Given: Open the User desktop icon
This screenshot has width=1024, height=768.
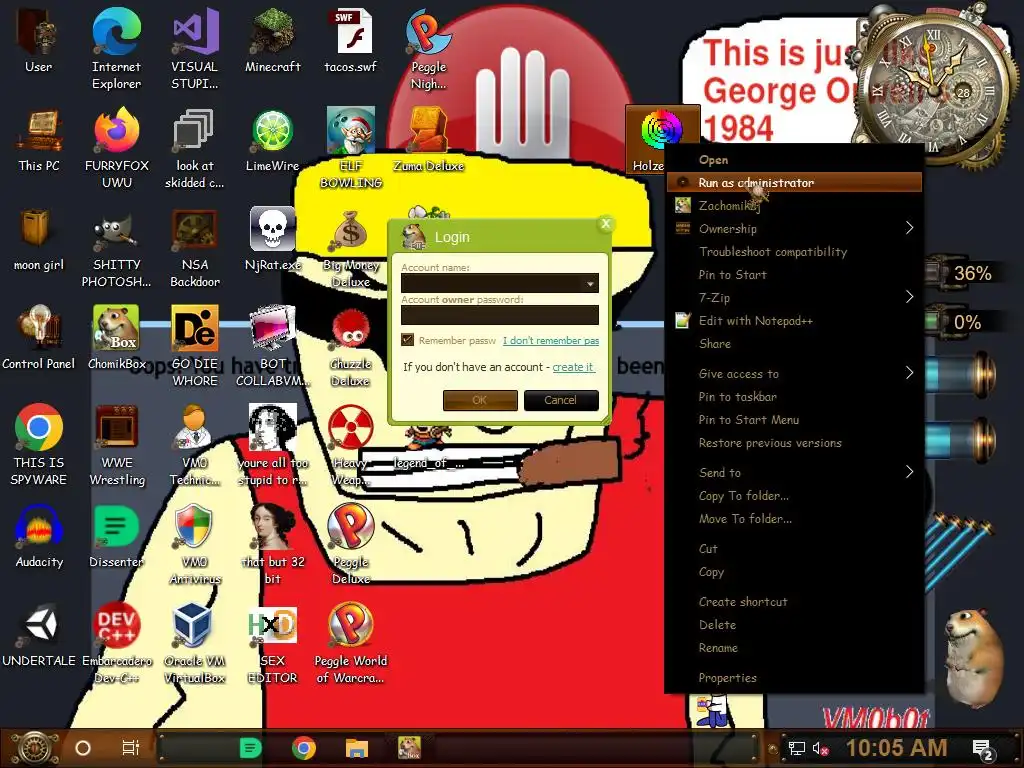Looking at the screenshot, I should (x=38, y=39).
